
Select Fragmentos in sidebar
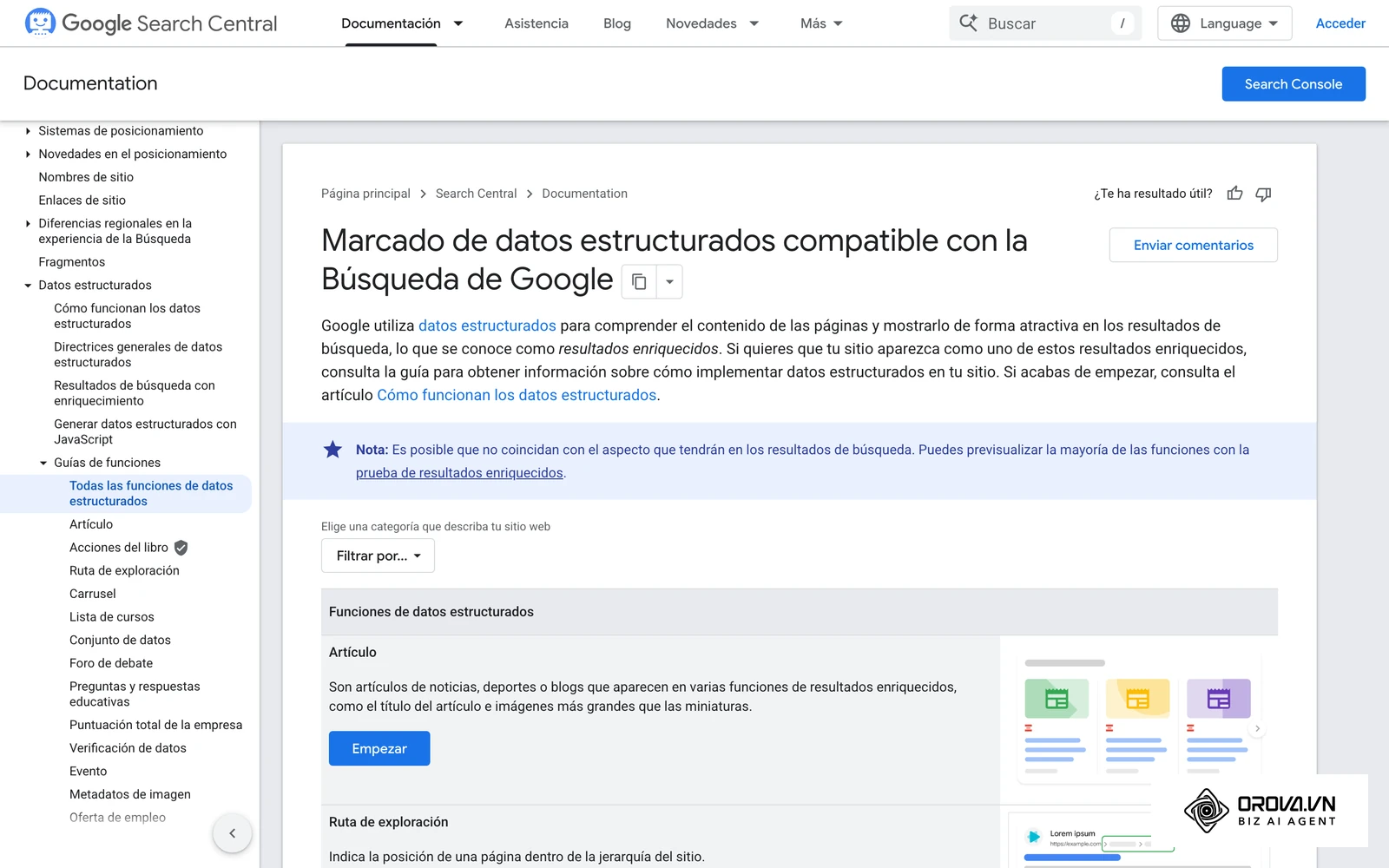(71, 262)
